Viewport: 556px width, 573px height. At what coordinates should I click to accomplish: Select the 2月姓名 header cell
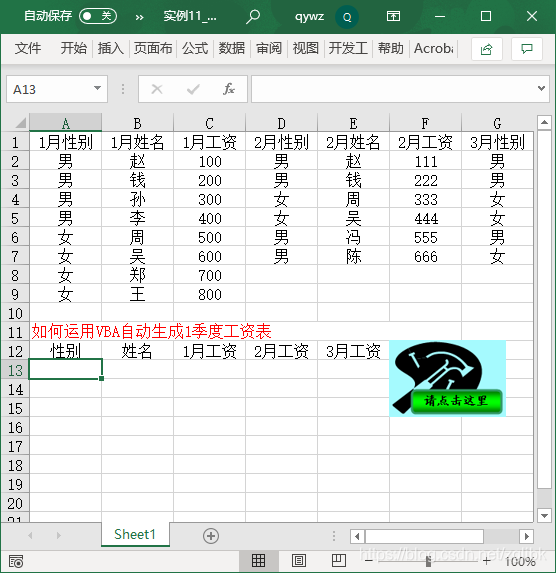click(x=353, y=142)
